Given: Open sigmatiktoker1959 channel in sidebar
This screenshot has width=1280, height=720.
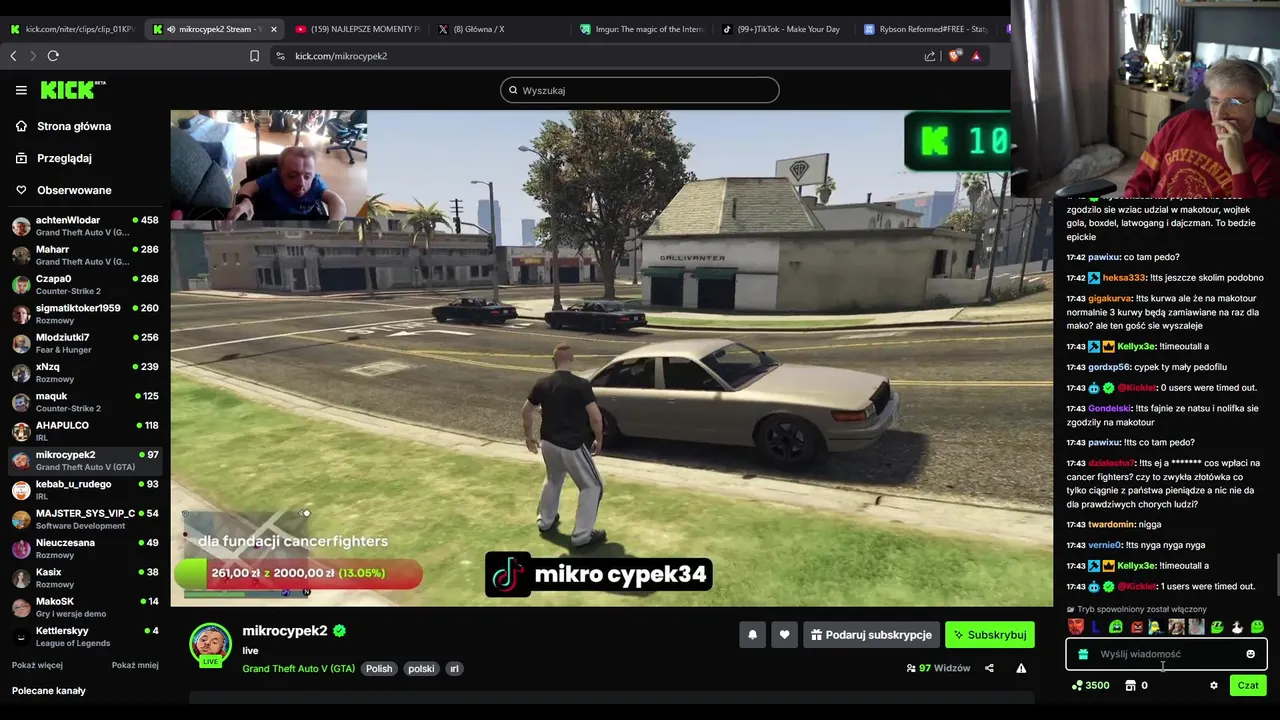Looking at the screenshot, I should pyautogui.click(x=85, y=314).
